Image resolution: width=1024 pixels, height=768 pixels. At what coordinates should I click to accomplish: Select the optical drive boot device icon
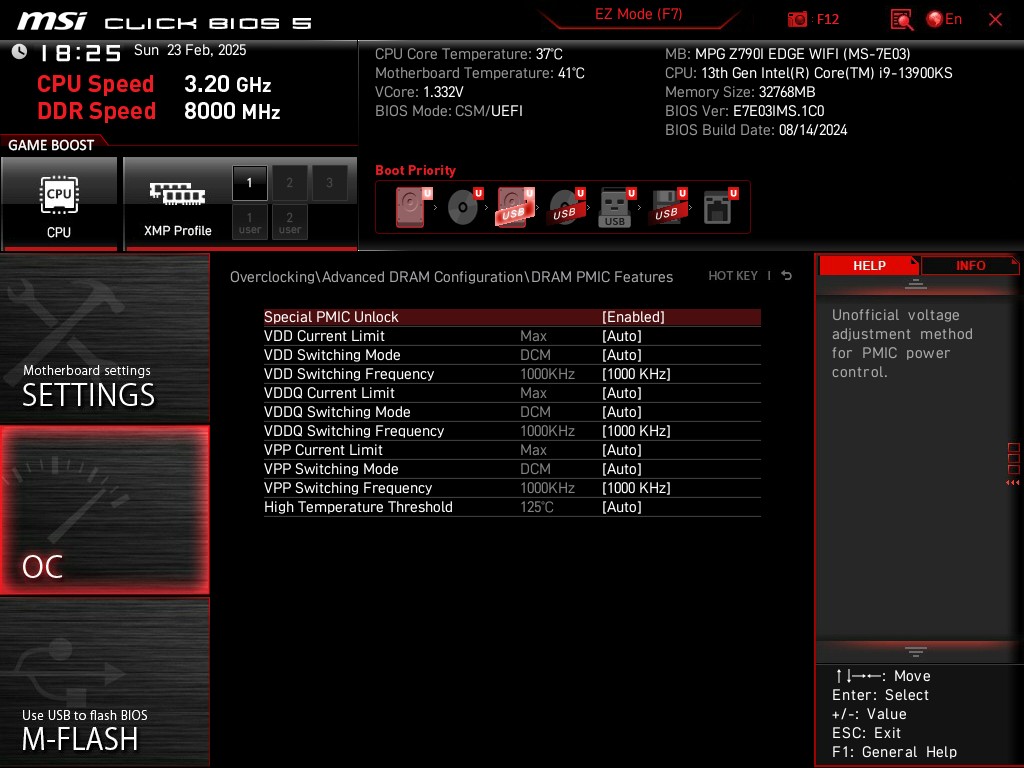464,207
